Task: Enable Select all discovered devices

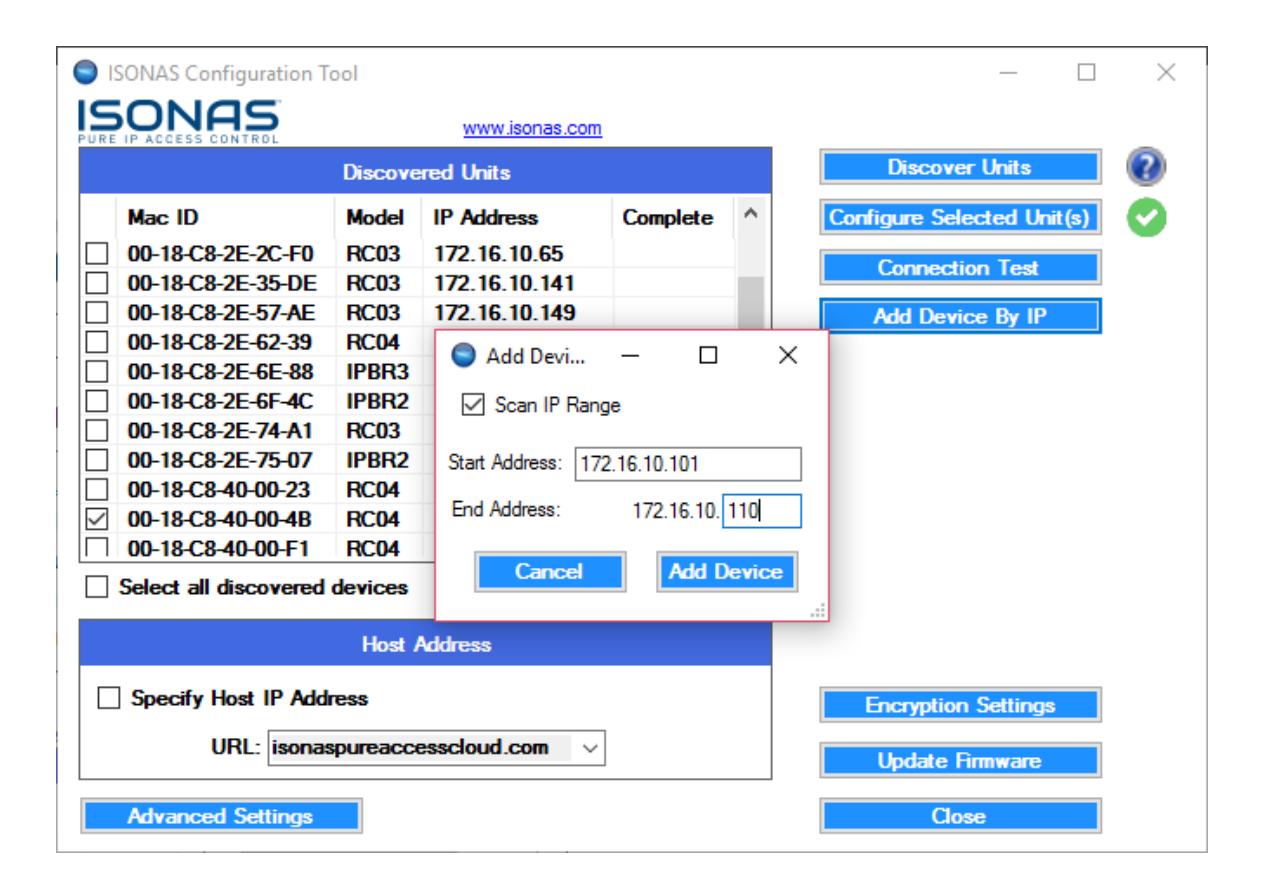Action: tap(96, 587)
